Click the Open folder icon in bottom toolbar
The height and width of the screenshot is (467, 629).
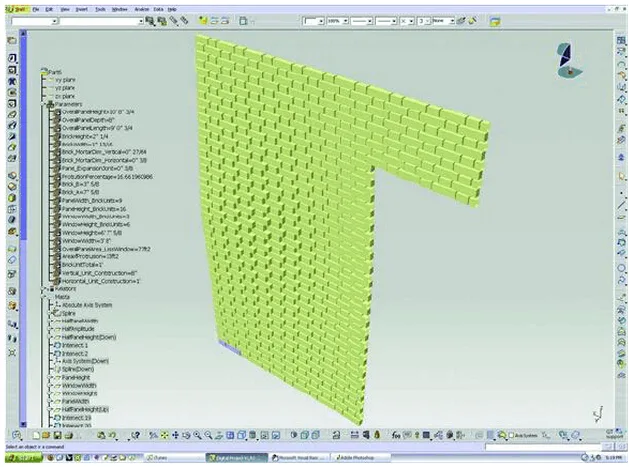tap(46, 435)
